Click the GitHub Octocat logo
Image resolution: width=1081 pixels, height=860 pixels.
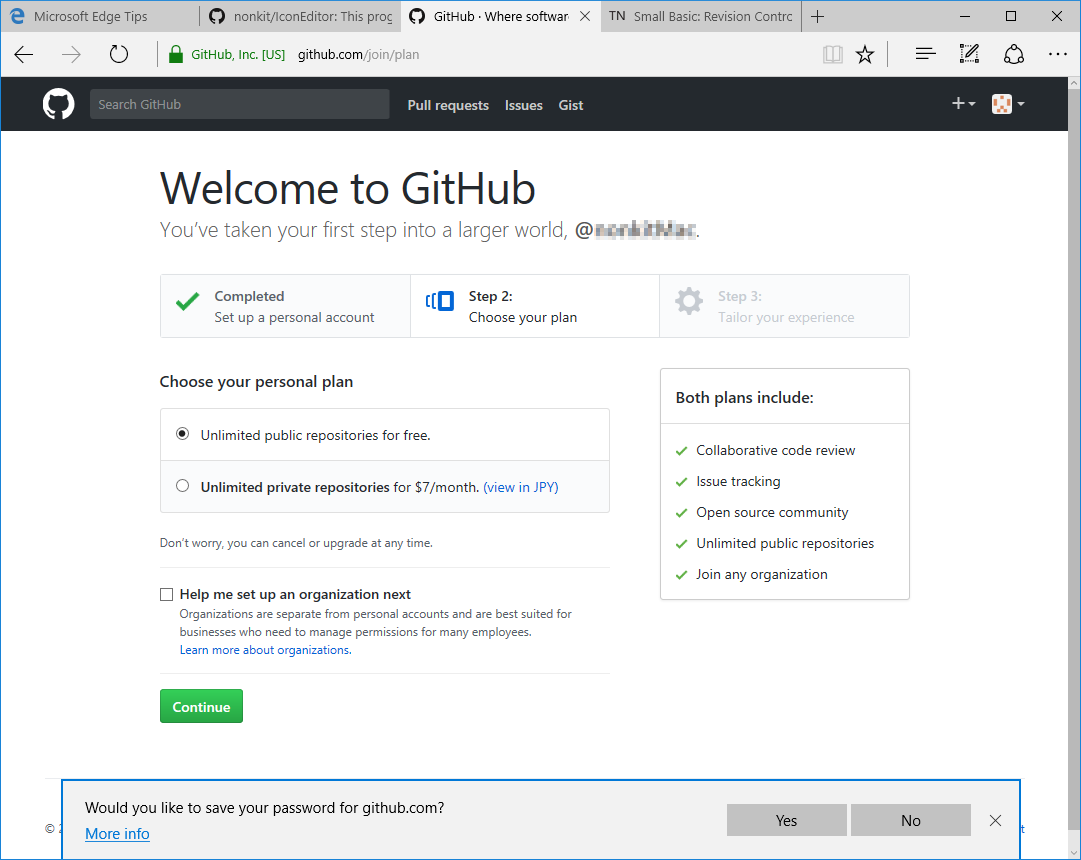click(x=59, y=104)
